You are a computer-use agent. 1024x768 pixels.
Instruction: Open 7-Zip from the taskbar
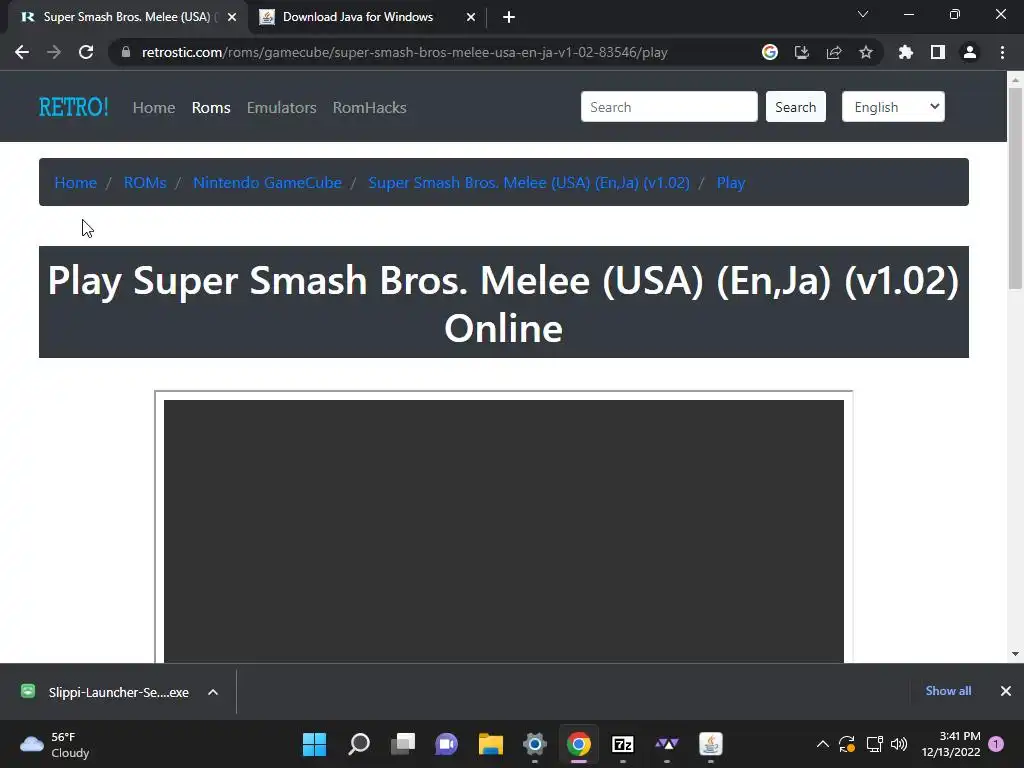coord(622,744)
